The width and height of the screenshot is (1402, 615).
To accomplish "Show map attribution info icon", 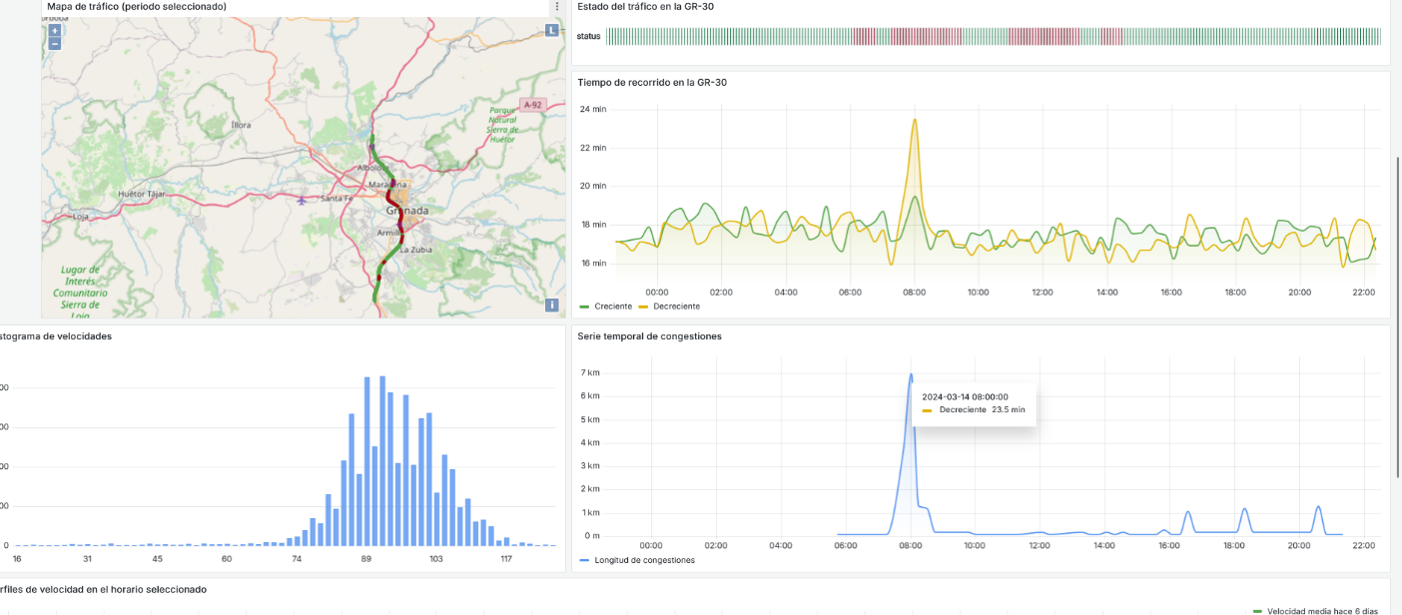I will pyautogui.click(x=551, y=305).
